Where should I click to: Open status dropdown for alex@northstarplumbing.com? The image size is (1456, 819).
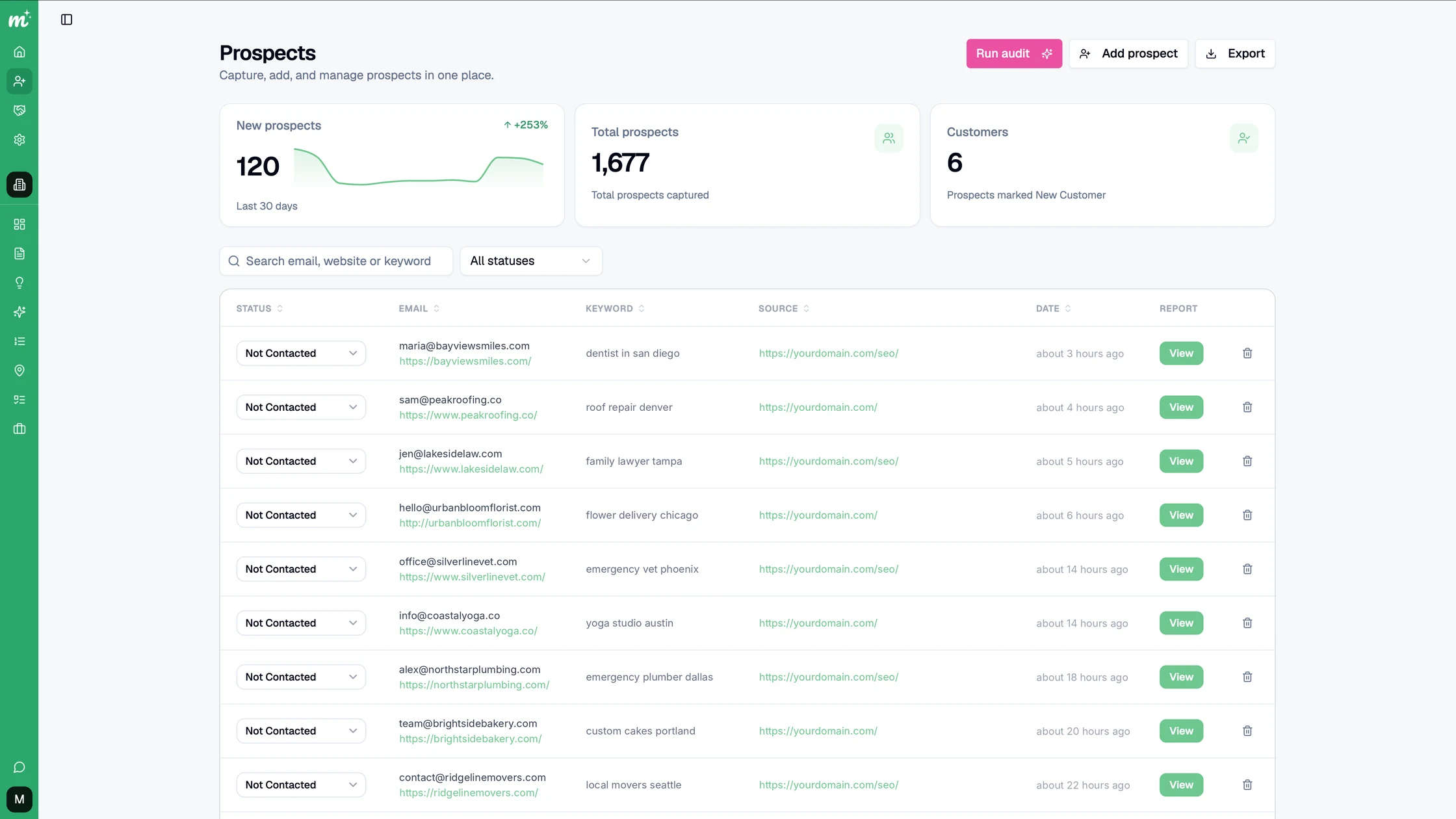tap(301, 677)
